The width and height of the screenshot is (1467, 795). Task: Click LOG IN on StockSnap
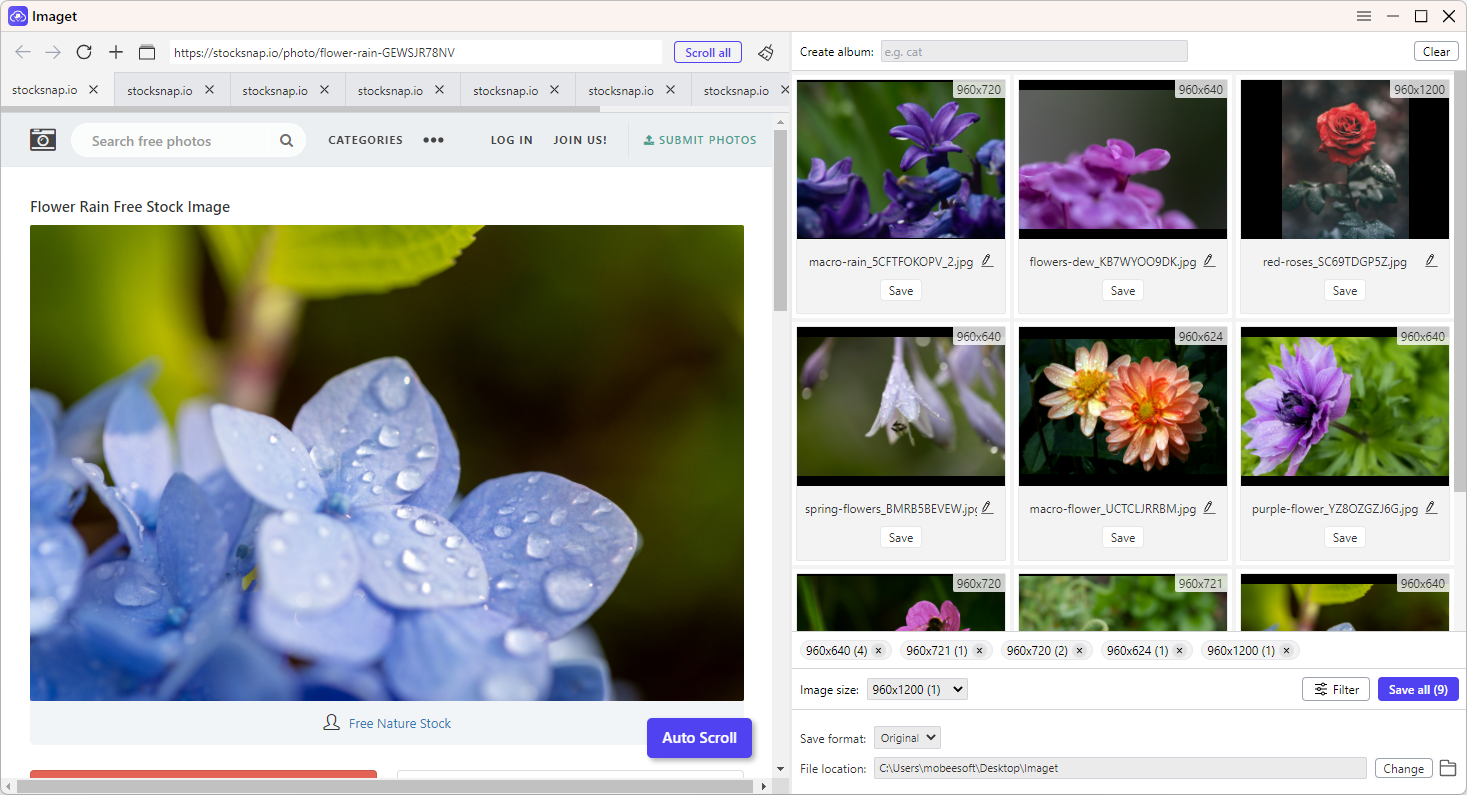[511, 140]
